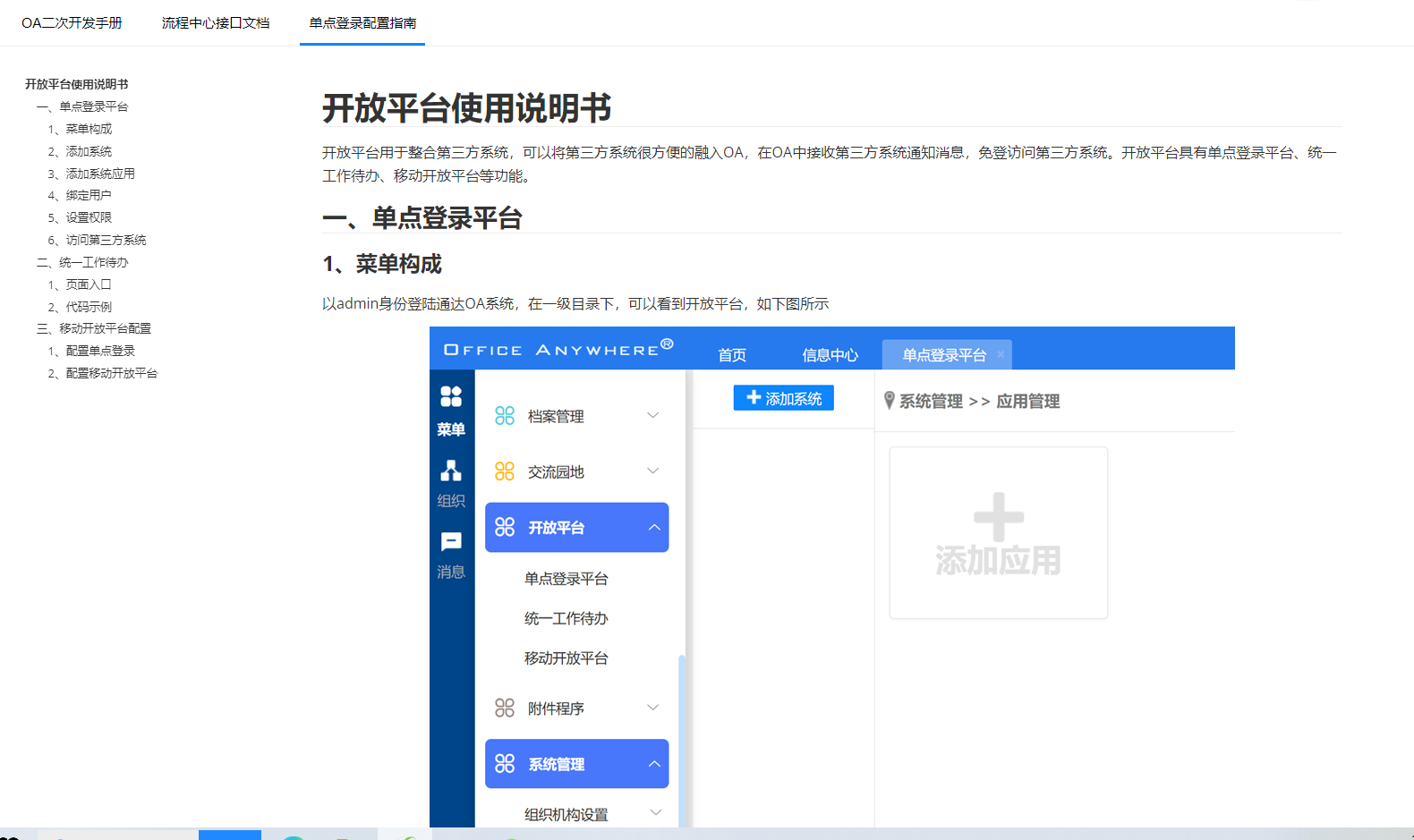
Task: Click the 档案管理 menu icon
Action: click(505, 416)
